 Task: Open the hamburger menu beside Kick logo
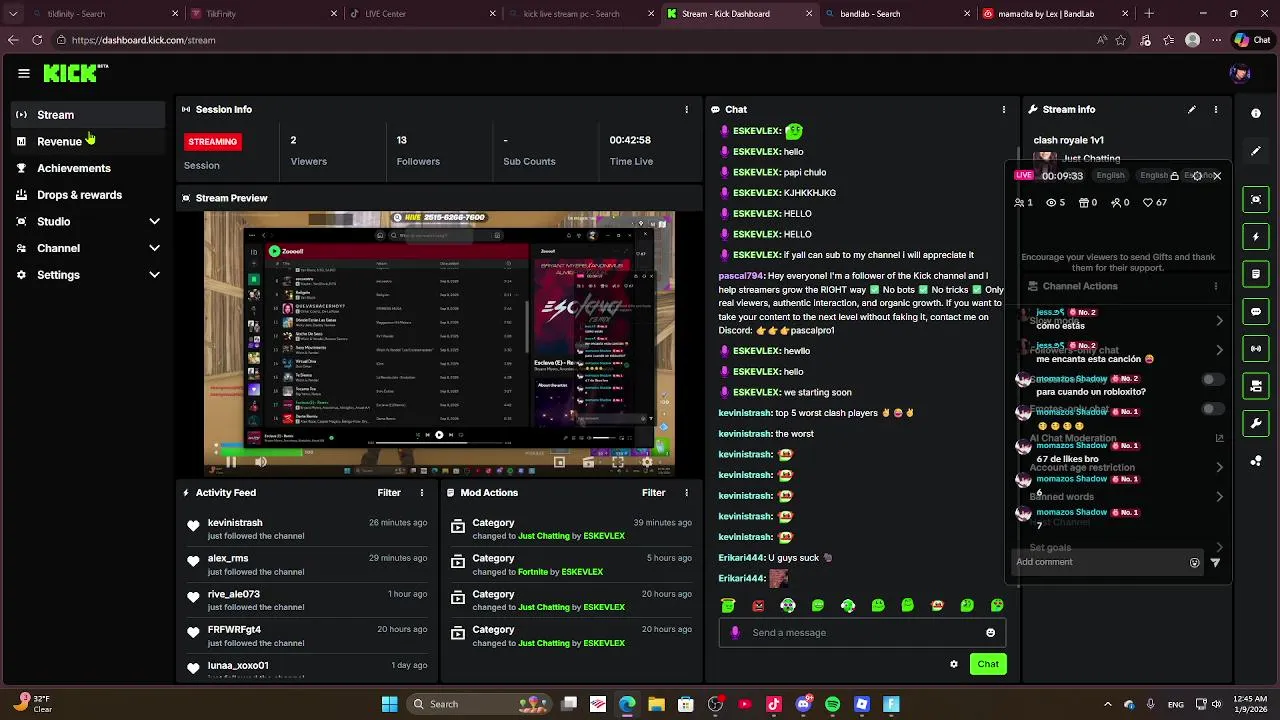click(23, 73)
